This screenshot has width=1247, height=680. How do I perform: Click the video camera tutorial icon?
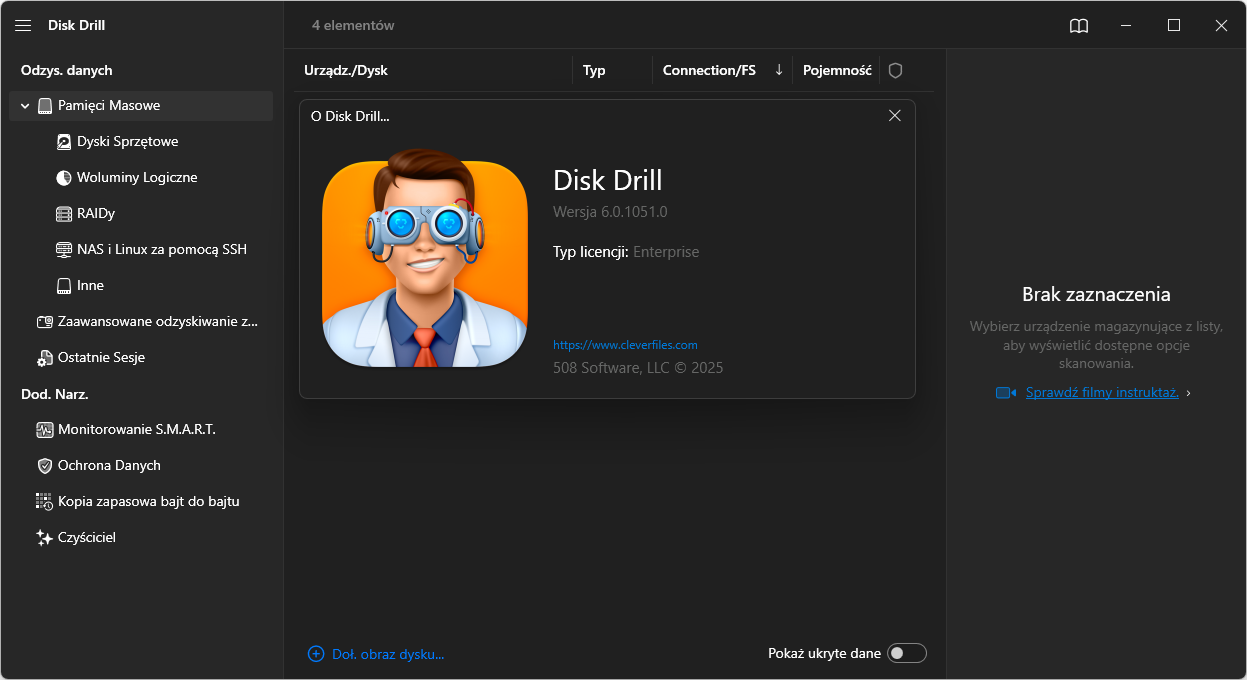(1006, 393)
